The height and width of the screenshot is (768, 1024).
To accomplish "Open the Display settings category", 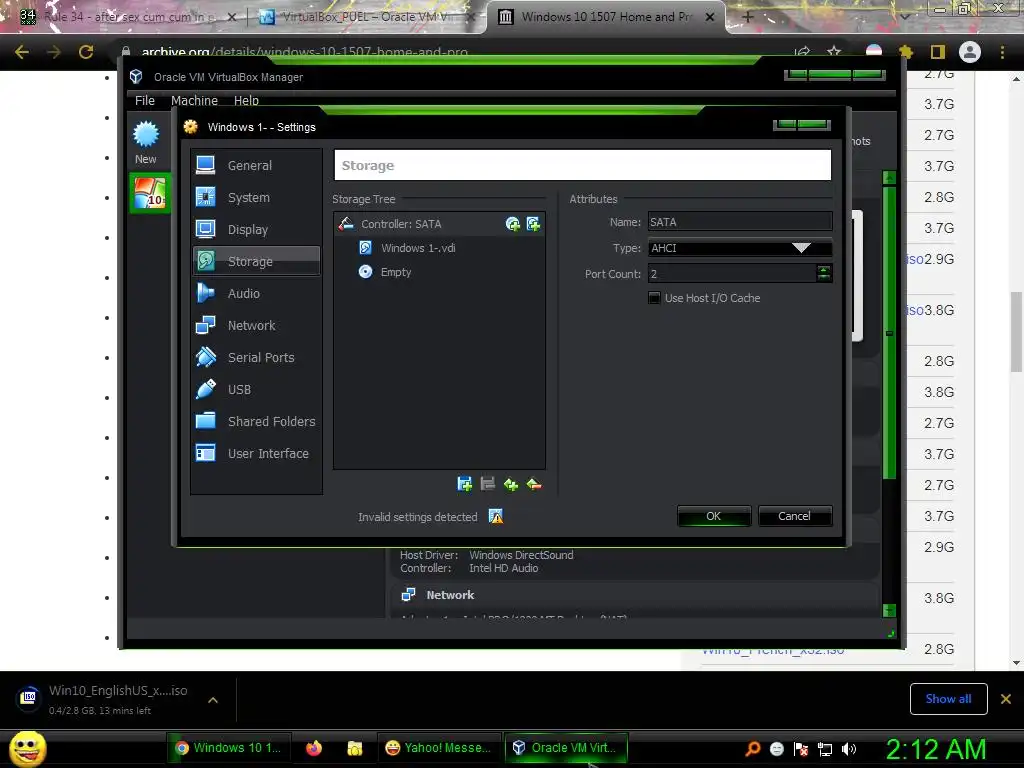I will [x=256, y=229].
